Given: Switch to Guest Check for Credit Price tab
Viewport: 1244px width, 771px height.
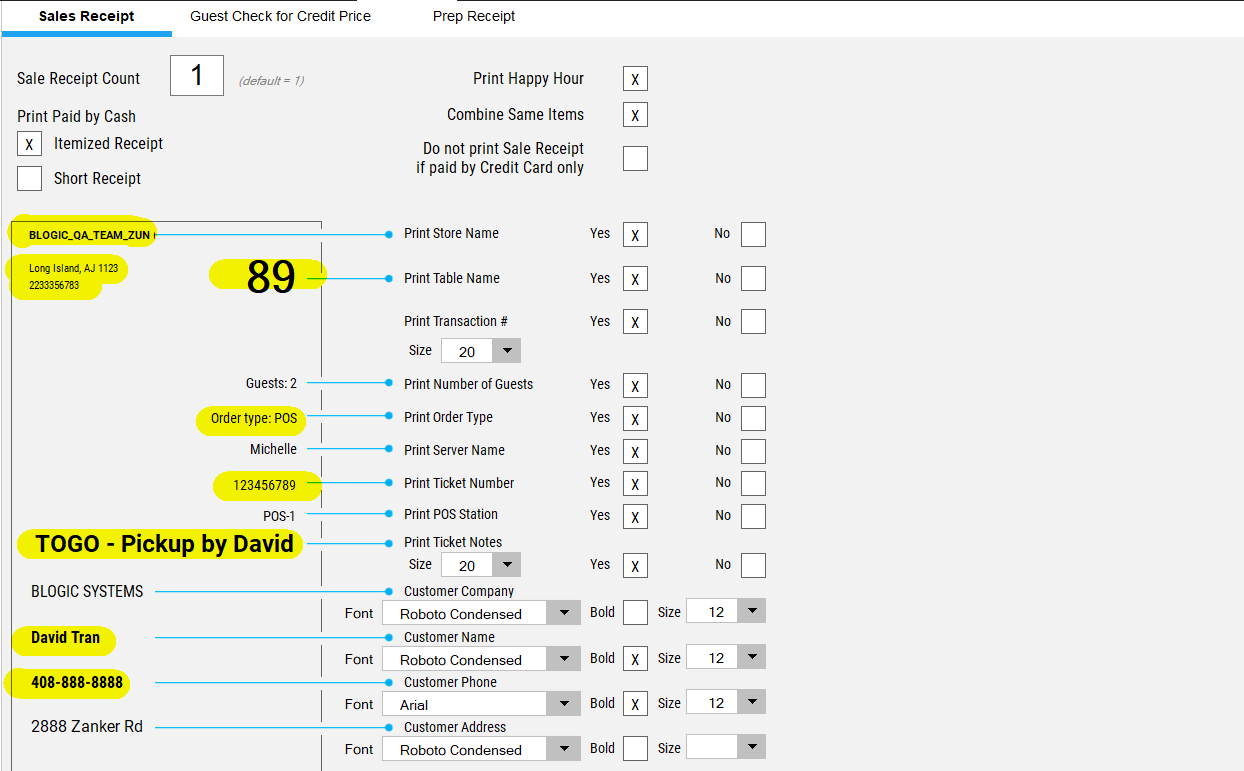Looking at the screenshot, I should (280, 17).
